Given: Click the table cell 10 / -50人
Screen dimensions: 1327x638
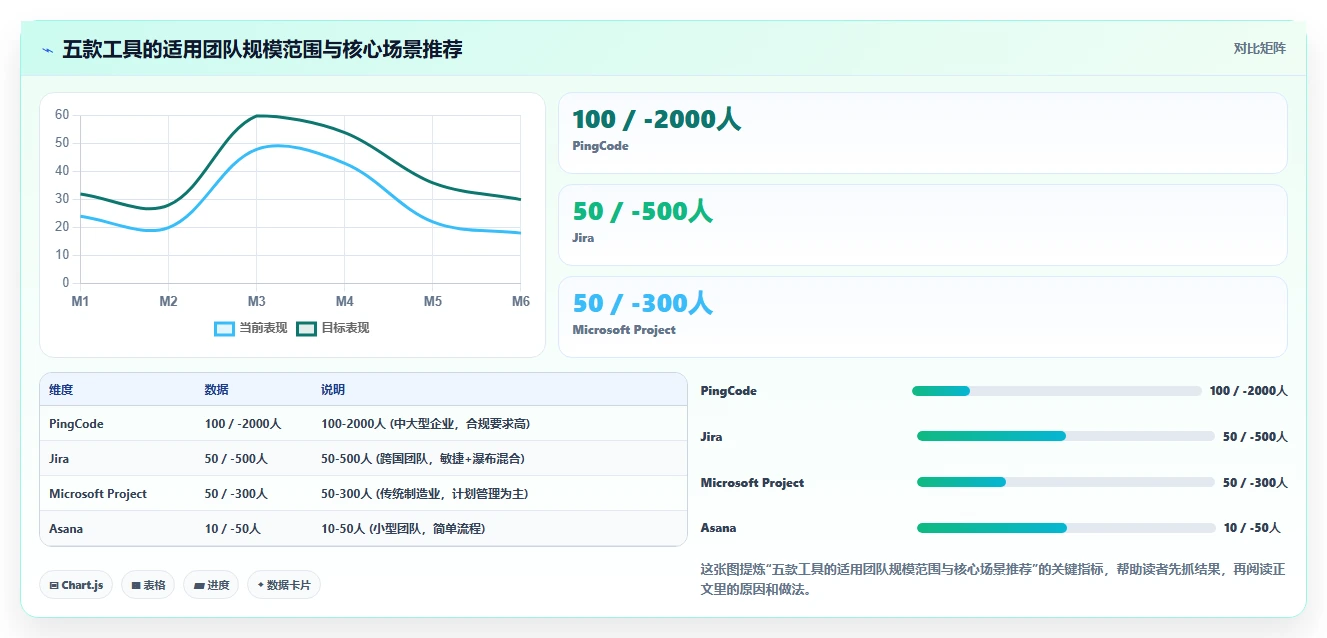Looking at the screenshot, I should (x=233, y=529).
